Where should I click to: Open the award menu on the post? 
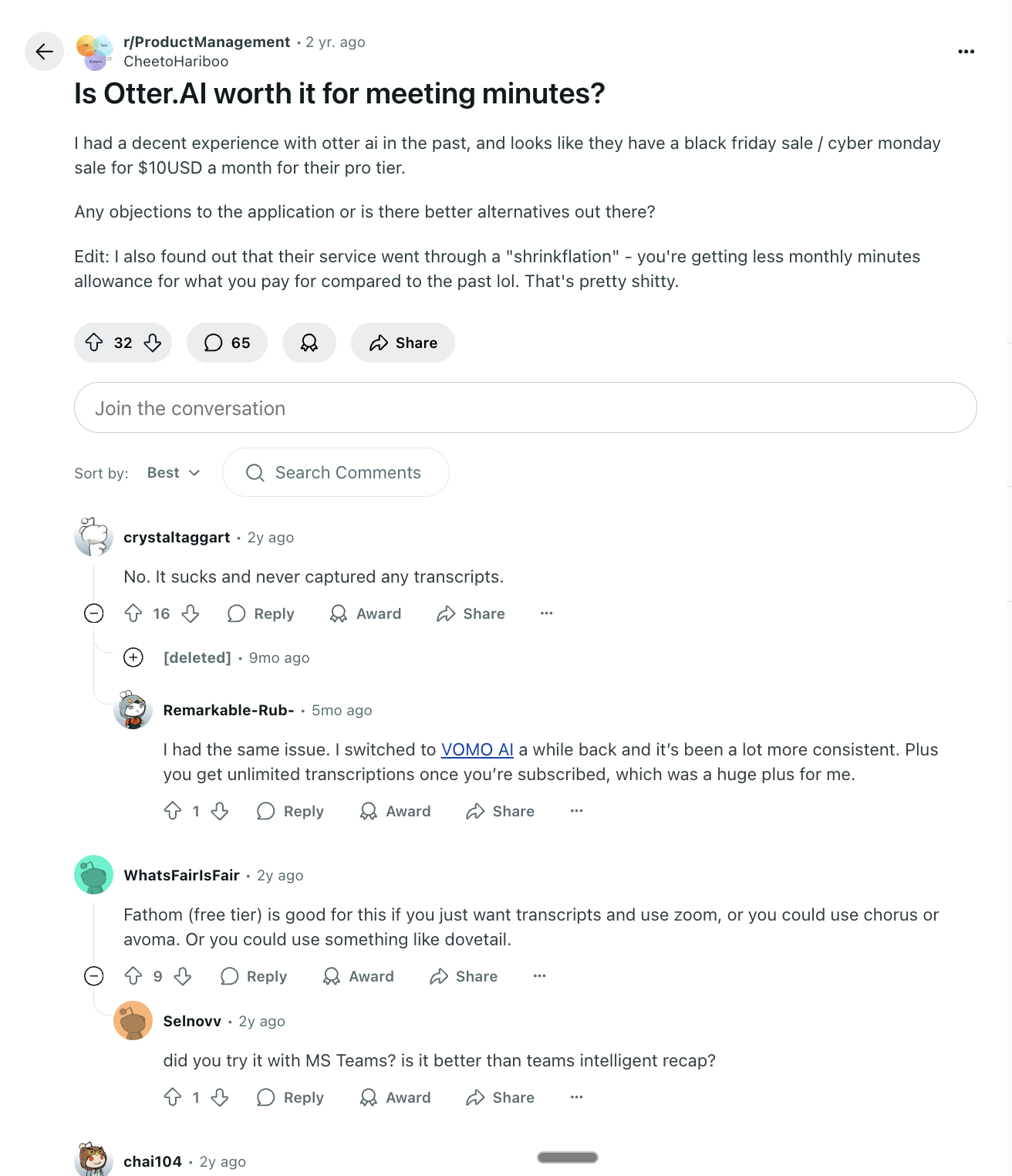click(x=309, y=343)
